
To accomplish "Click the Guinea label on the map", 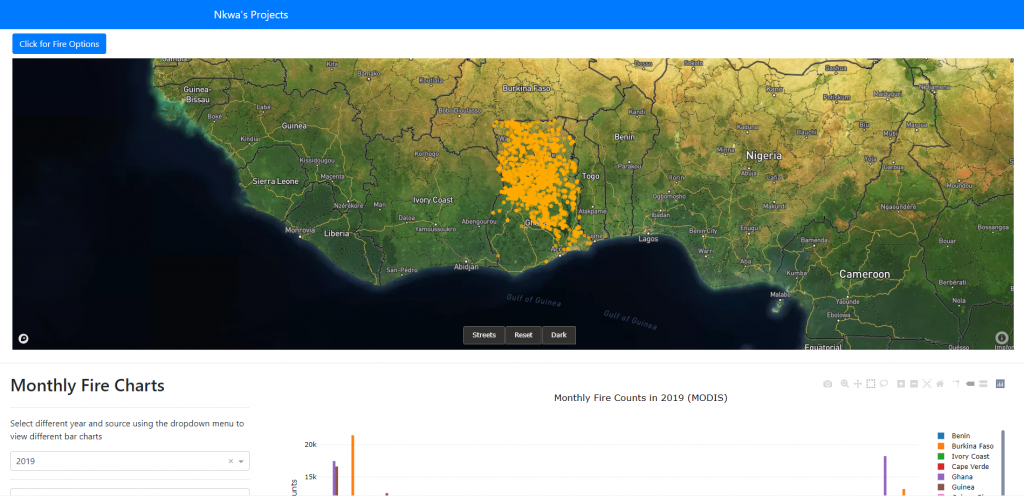I will (293, 126).
